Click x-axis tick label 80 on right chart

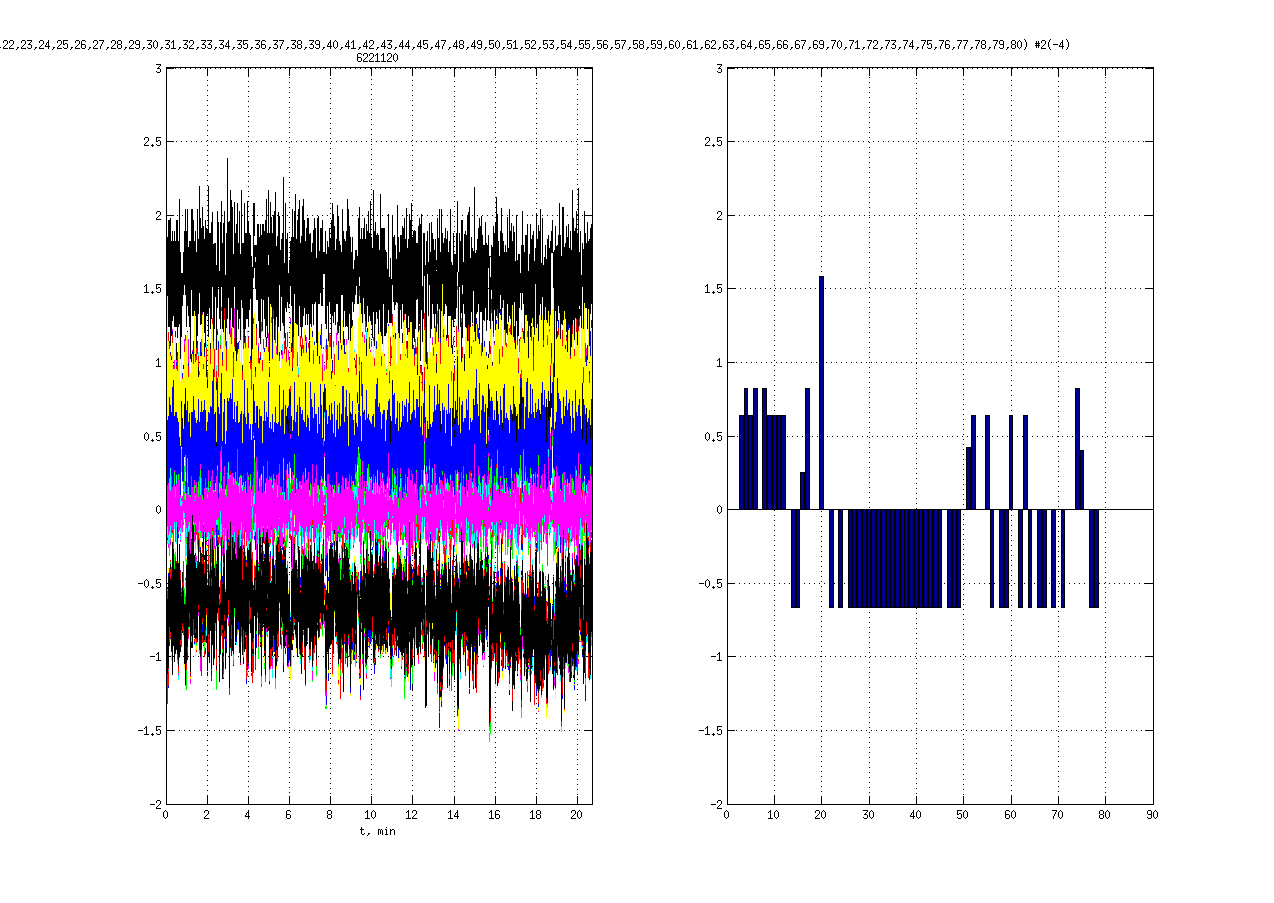[1105, 815]
